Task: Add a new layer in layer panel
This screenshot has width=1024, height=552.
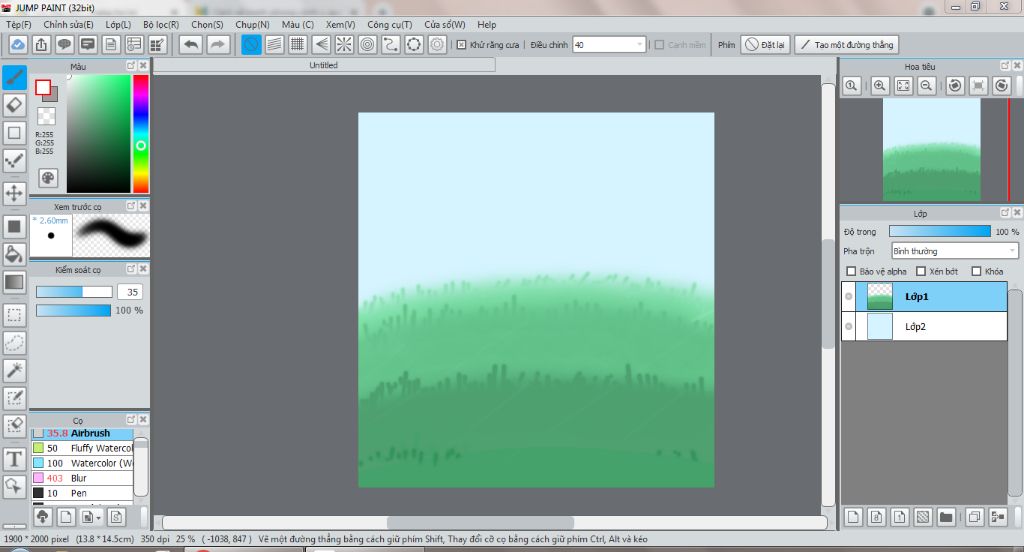Action: click(x=853, y=517)
